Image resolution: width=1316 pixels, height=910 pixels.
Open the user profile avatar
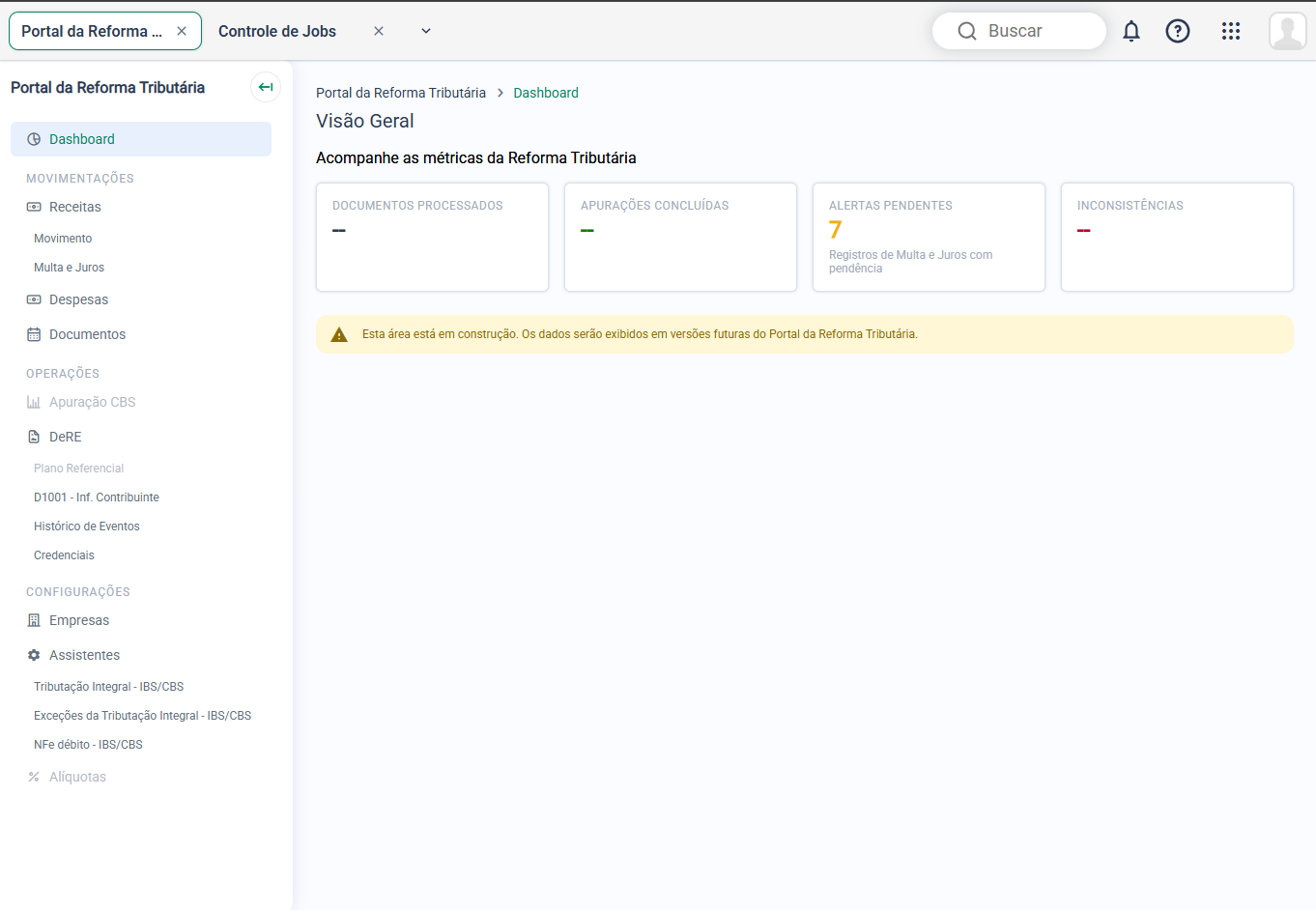pyautogui.click(x=1288, y=31)
